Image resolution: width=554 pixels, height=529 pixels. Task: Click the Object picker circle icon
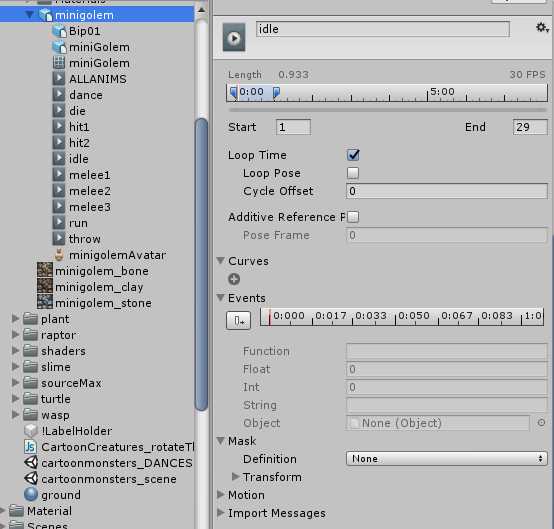[541, 423]
